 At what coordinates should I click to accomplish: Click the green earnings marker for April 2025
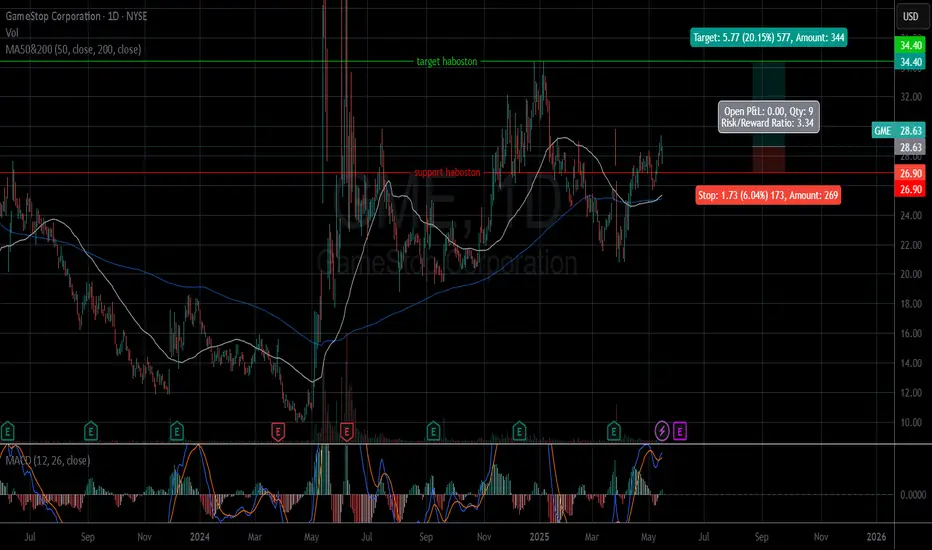(x=613, y=430)
